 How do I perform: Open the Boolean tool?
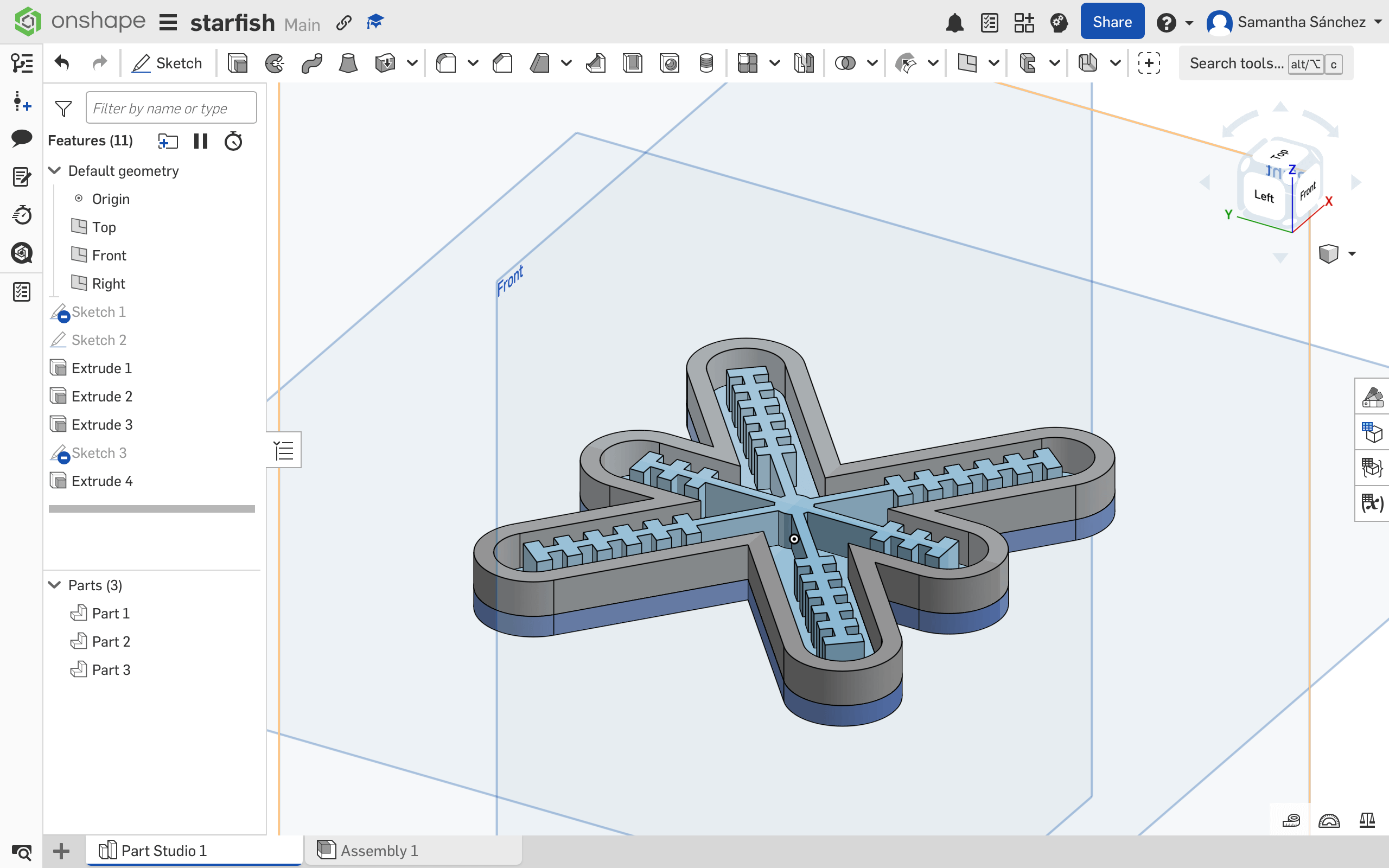(845, 63)
